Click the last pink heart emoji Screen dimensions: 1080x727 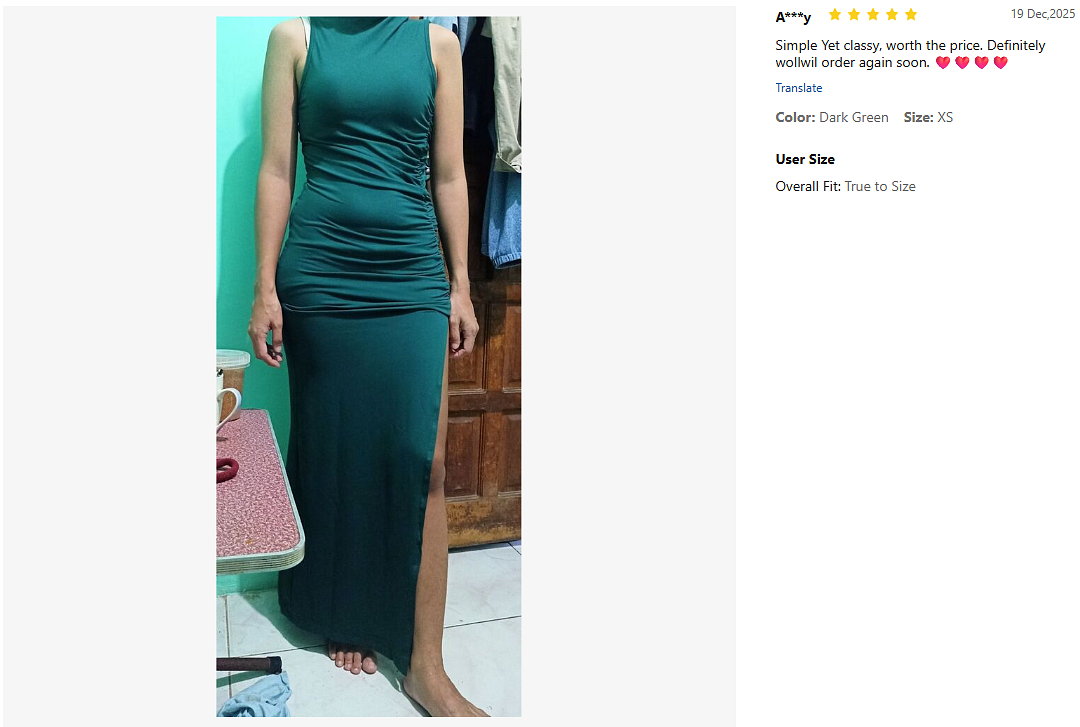pyautogui.click(x=1001, y=63)
